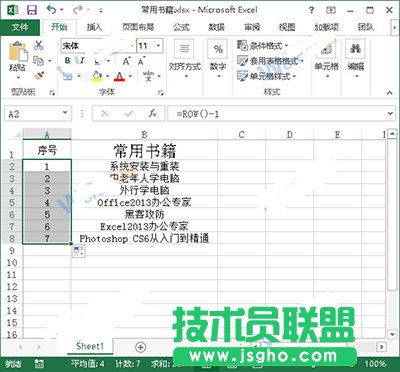Toggle Italic formatting
Viewport: 400px width, 372px height.
(82, 61)
